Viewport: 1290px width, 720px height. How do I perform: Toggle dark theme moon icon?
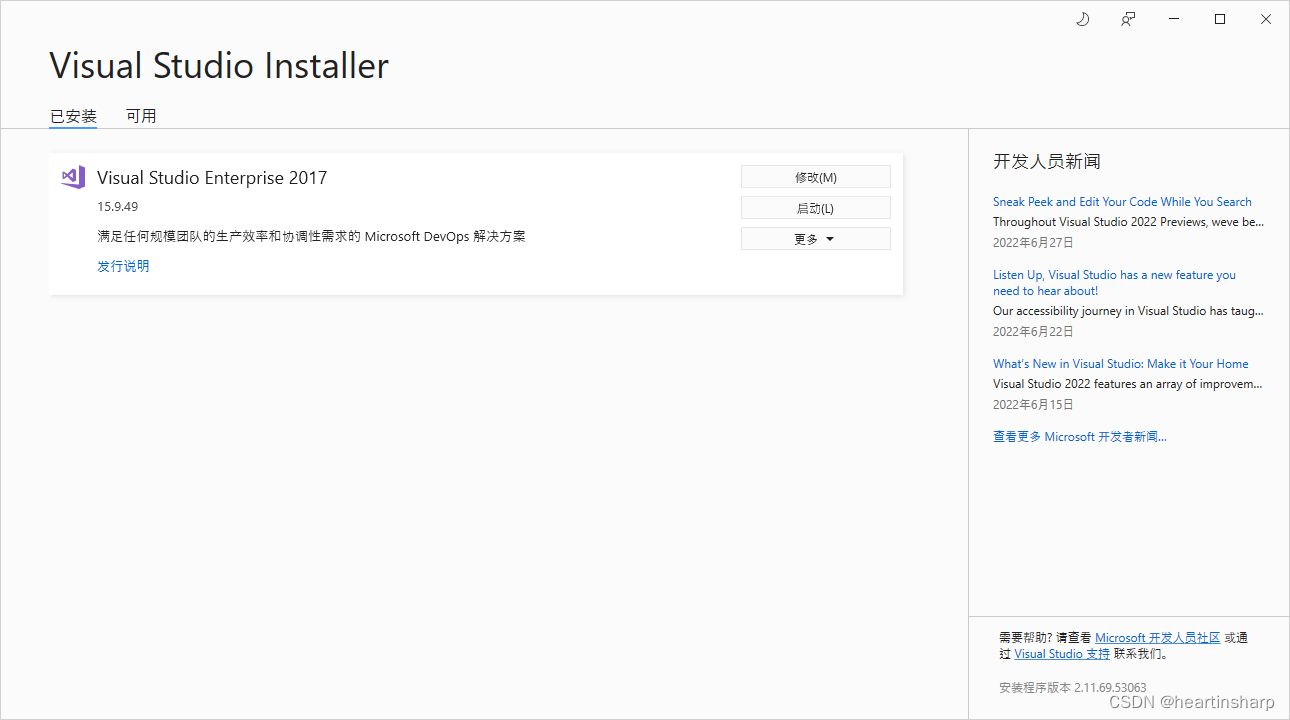click(1082, 19)
